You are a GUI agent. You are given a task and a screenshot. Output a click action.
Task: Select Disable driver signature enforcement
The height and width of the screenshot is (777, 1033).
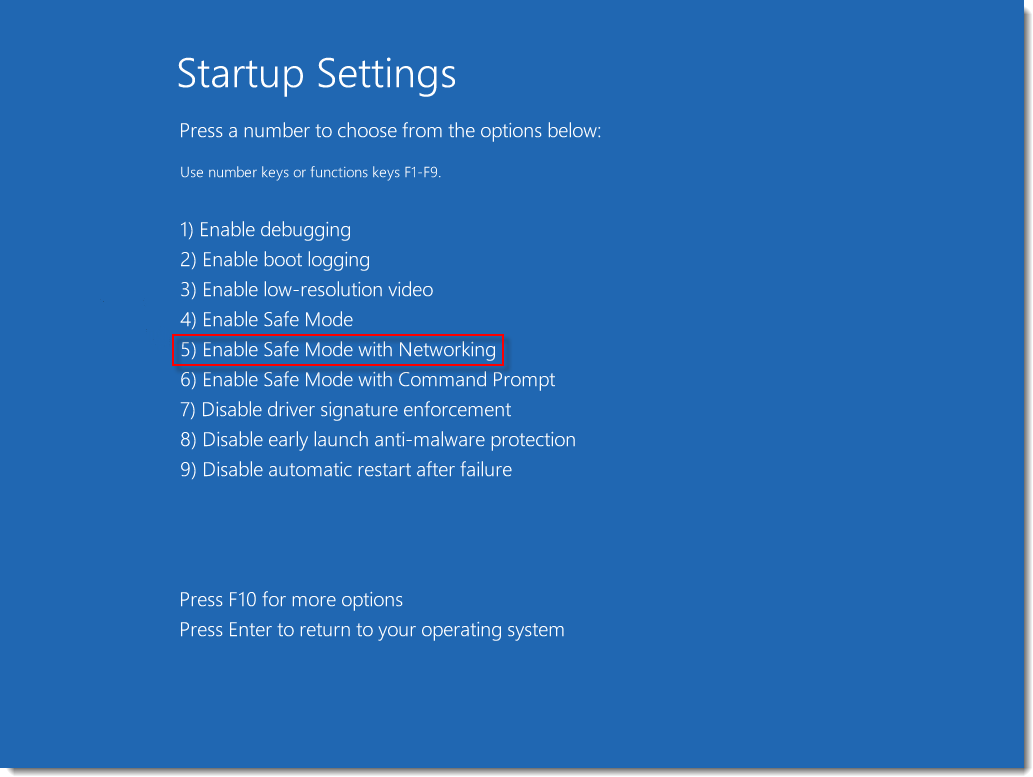344,409
